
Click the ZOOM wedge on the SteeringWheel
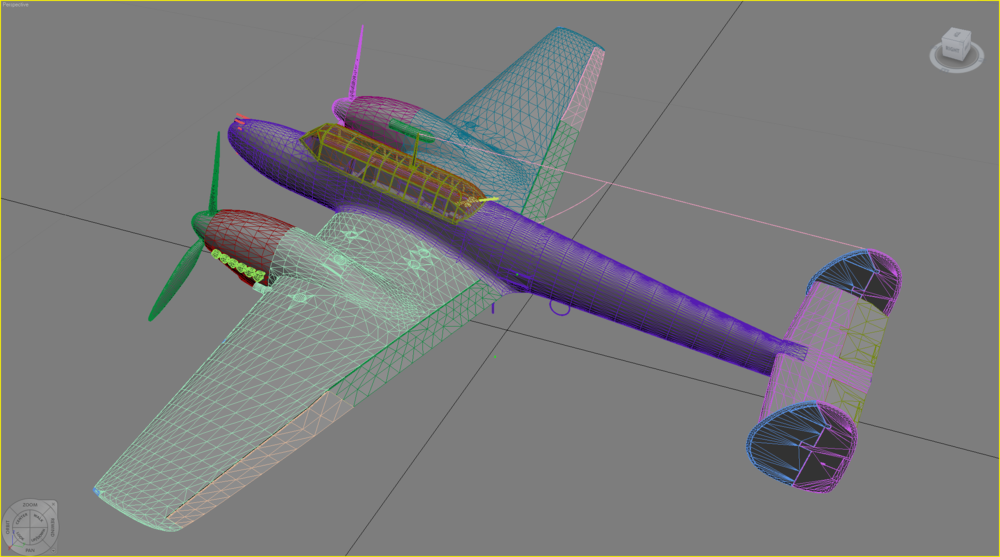30,506
